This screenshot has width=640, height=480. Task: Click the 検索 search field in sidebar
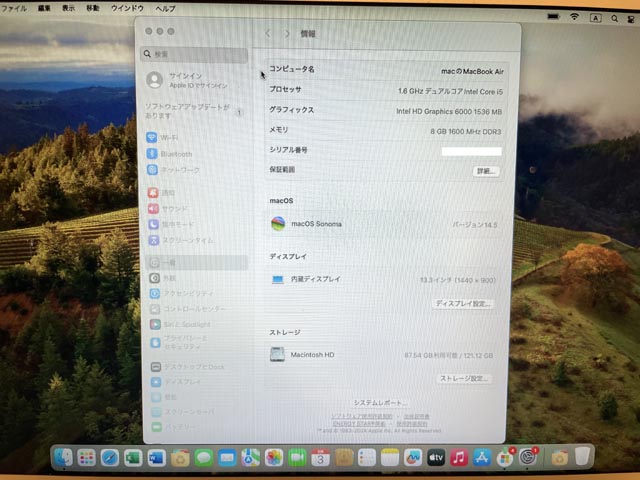pyautogui.click(x=195, y=55)
